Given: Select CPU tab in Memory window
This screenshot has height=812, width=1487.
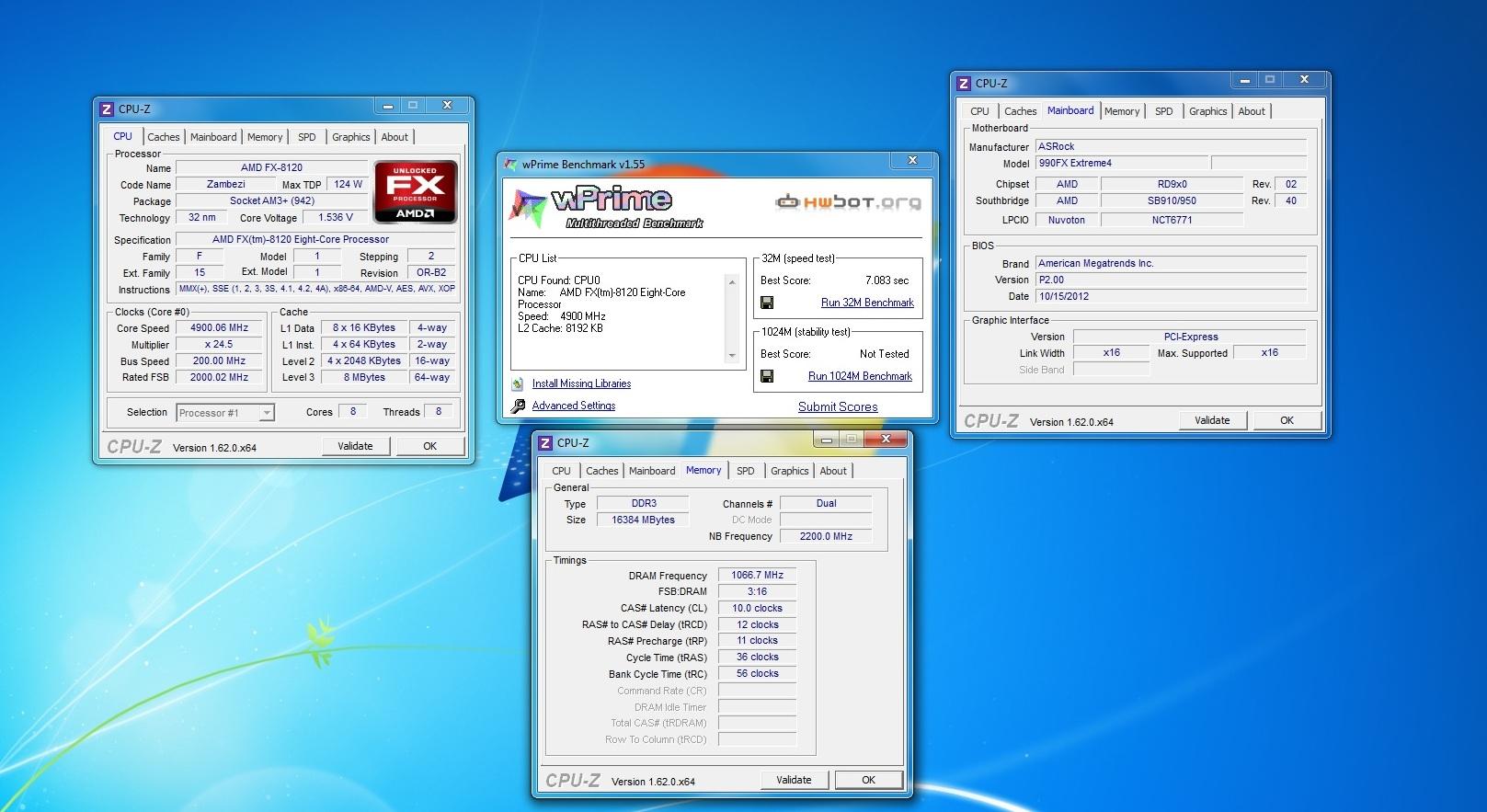Looking at the screenshot, I should click(x=562, y=471).
